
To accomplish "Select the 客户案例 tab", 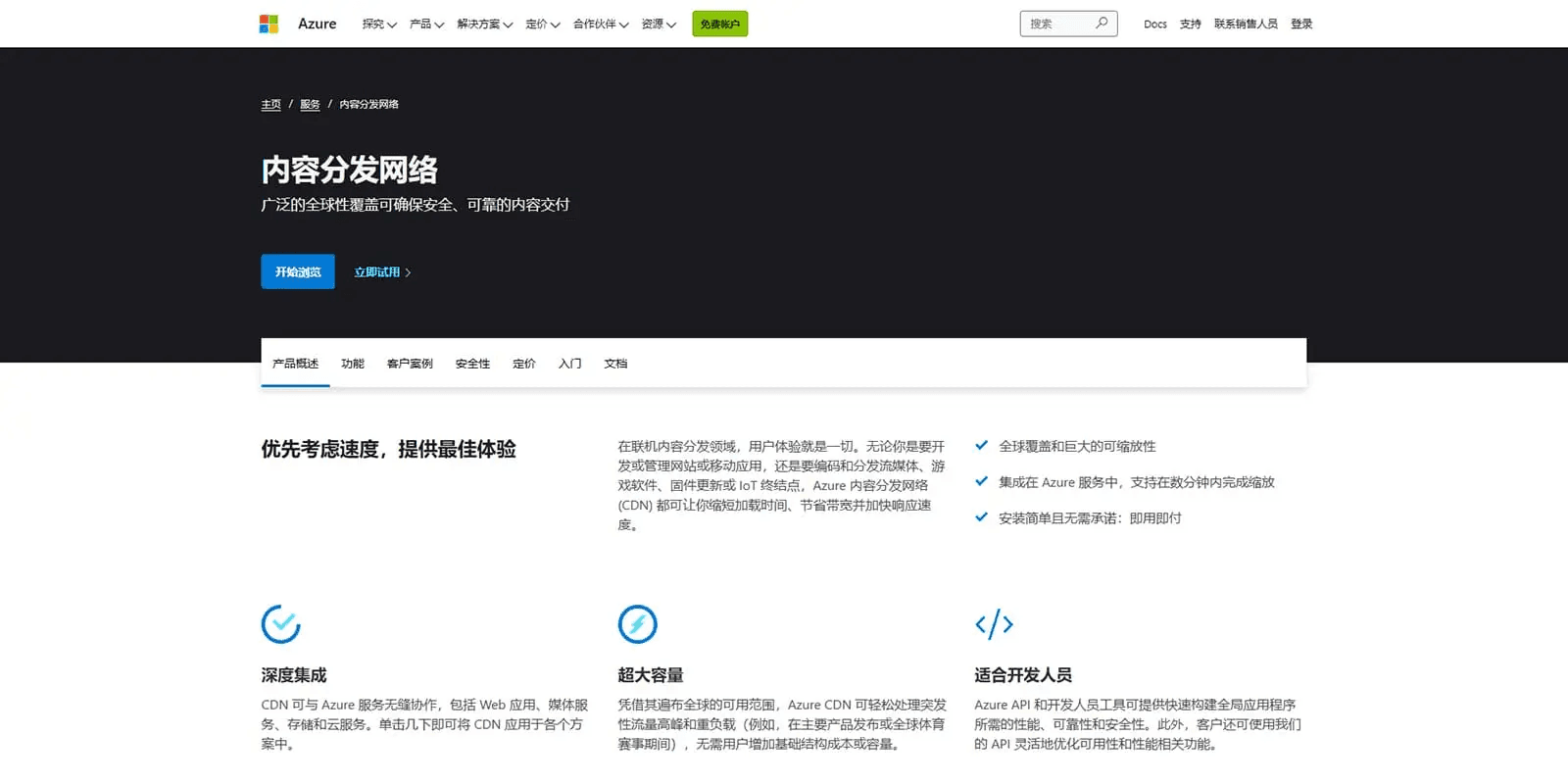I will [x=410, y=364].
